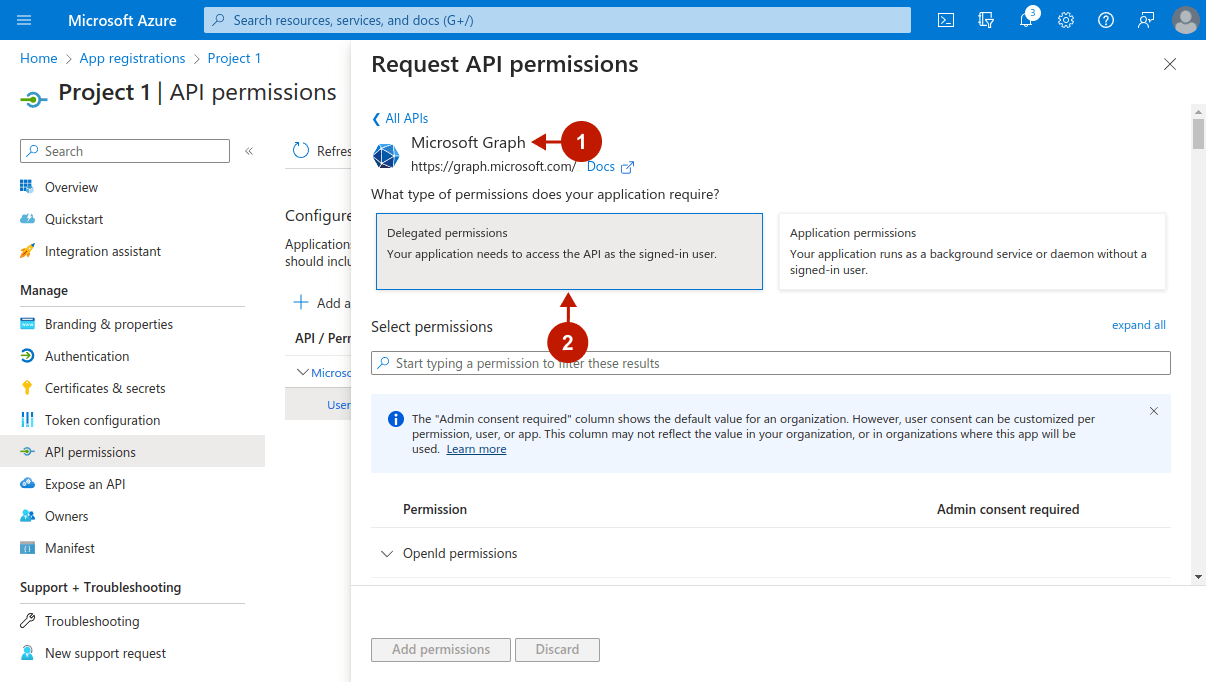Open Authentication in the Manage menu
The image size is (1206, 682).
[87, 356]
